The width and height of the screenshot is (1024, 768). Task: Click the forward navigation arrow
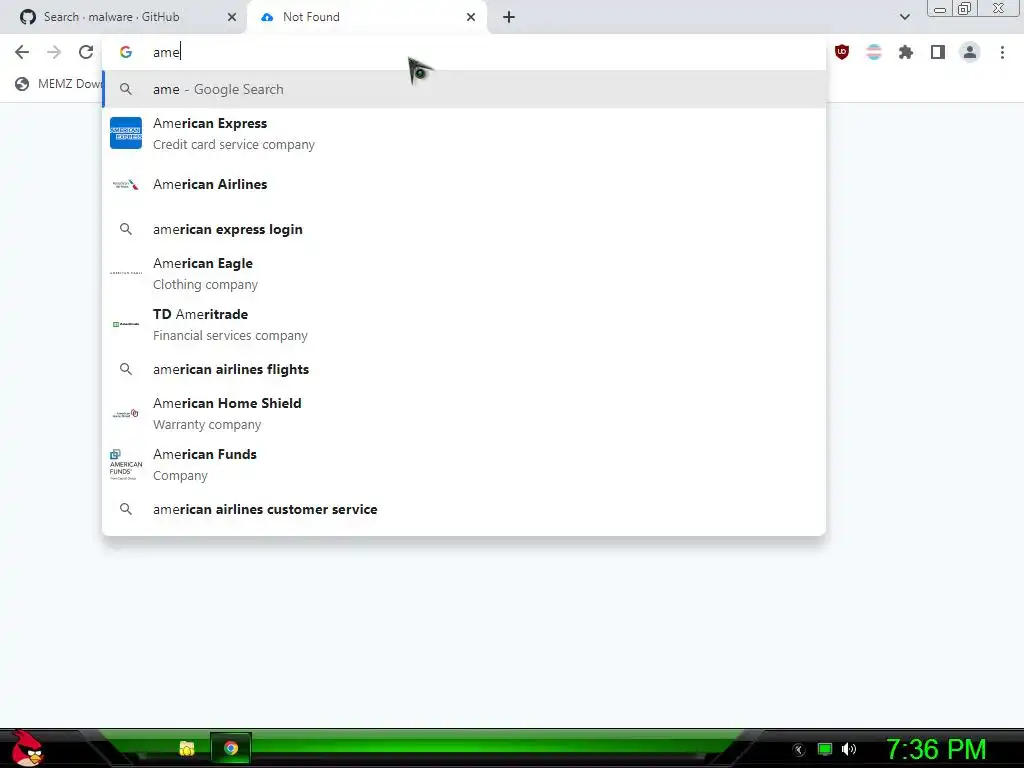(x=54, y=52)
